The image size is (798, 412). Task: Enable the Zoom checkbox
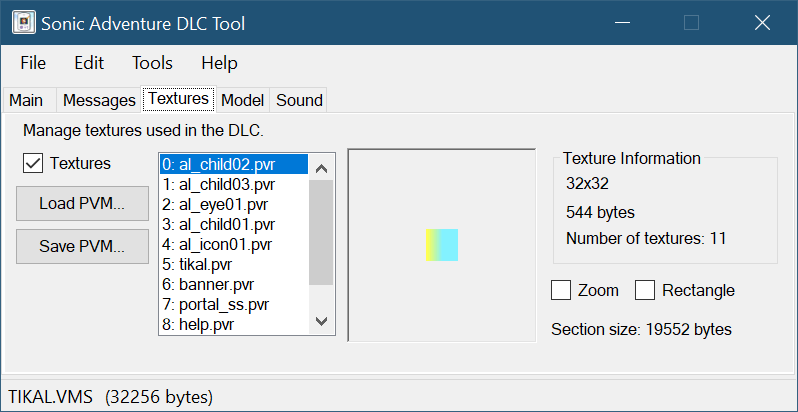(562, 291)
